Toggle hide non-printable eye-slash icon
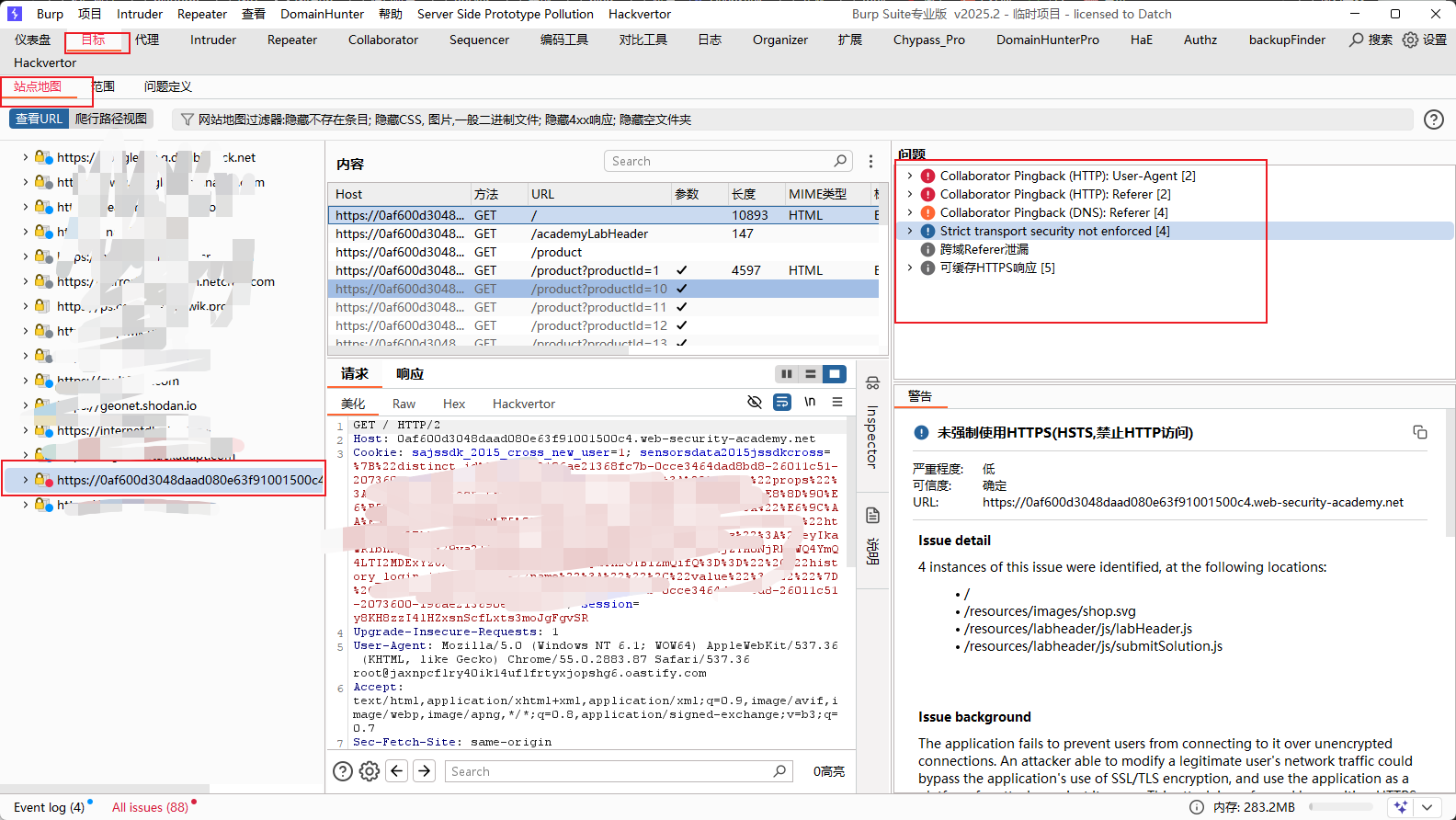The height and width of the screenshot is (820, 1456). point(755,402)
